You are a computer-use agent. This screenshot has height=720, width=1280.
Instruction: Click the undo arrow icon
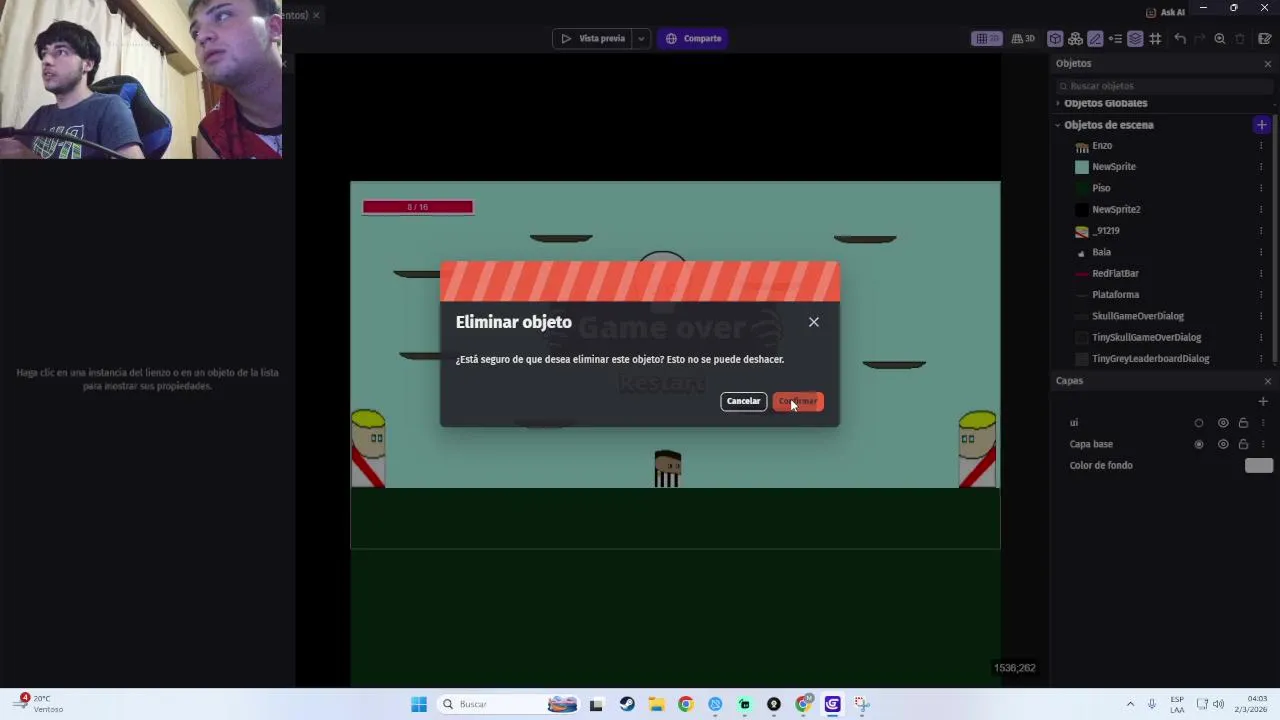coord(1180,38)
